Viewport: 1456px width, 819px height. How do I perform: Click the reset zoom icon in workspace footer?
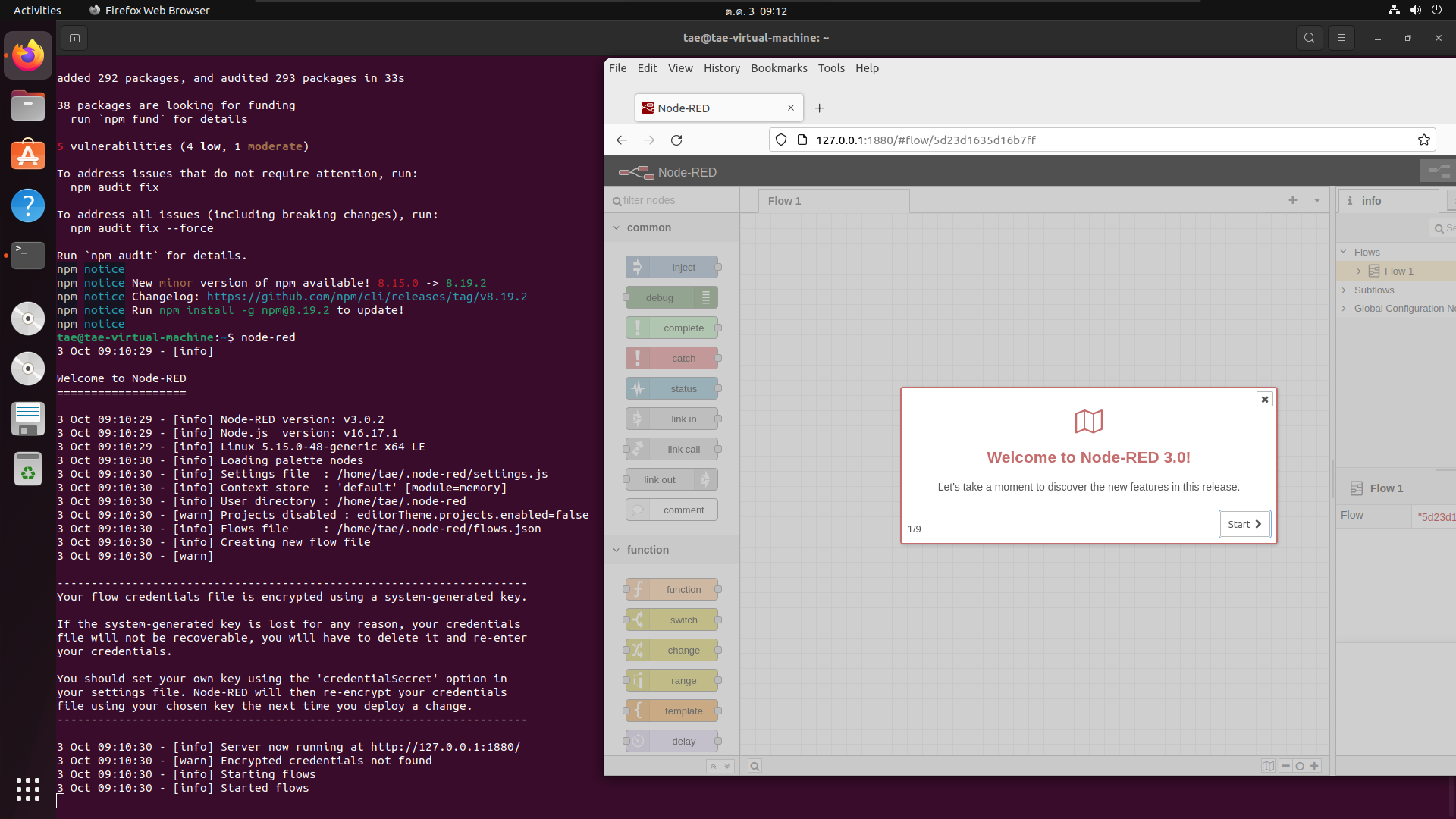coord(1300,766)
